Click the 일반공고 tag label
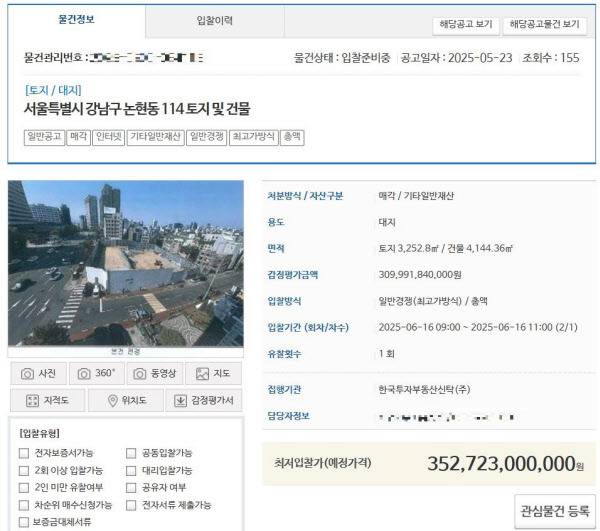Image resolution: width=600 pixels, height=531 pixels. tap(43, 137)
